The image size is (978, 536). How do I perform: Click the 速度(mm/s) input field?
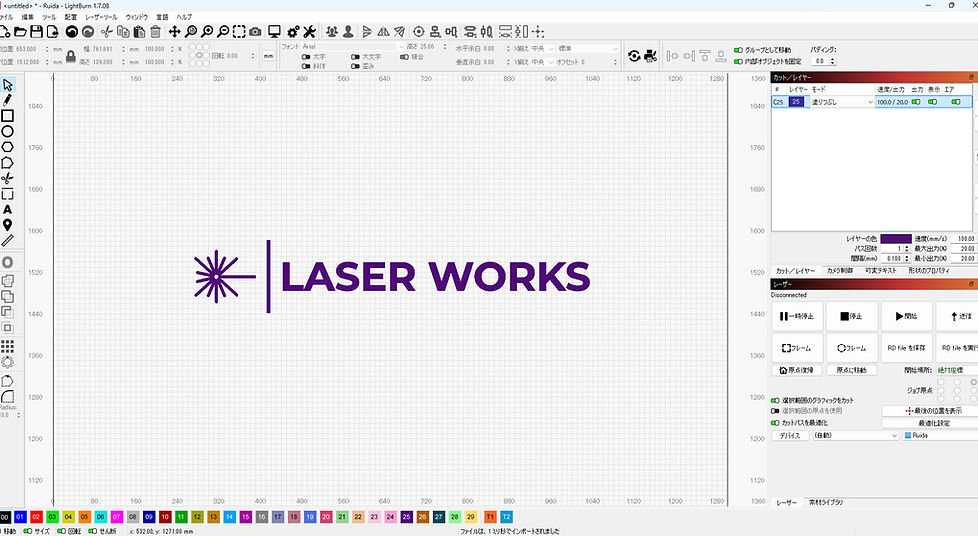[964, 238]
